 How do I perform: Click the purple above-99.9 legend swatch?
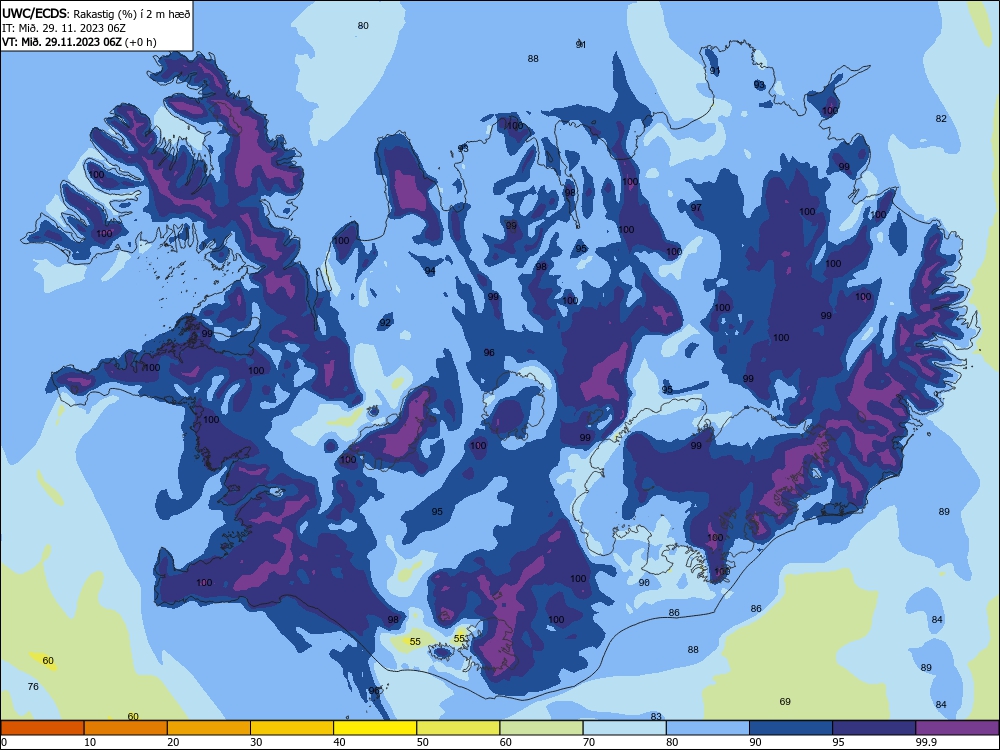[x=957, y=728]
